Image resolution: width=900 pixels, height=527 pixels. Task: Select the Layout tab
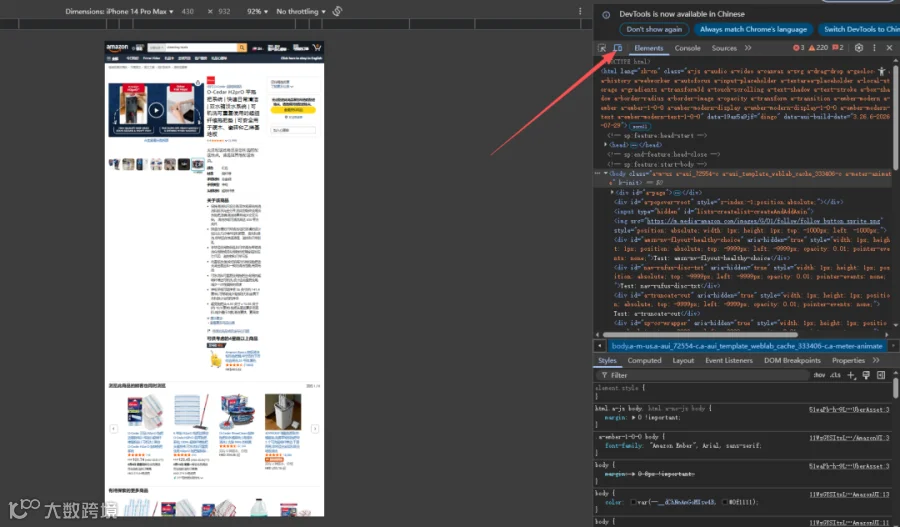683,360
